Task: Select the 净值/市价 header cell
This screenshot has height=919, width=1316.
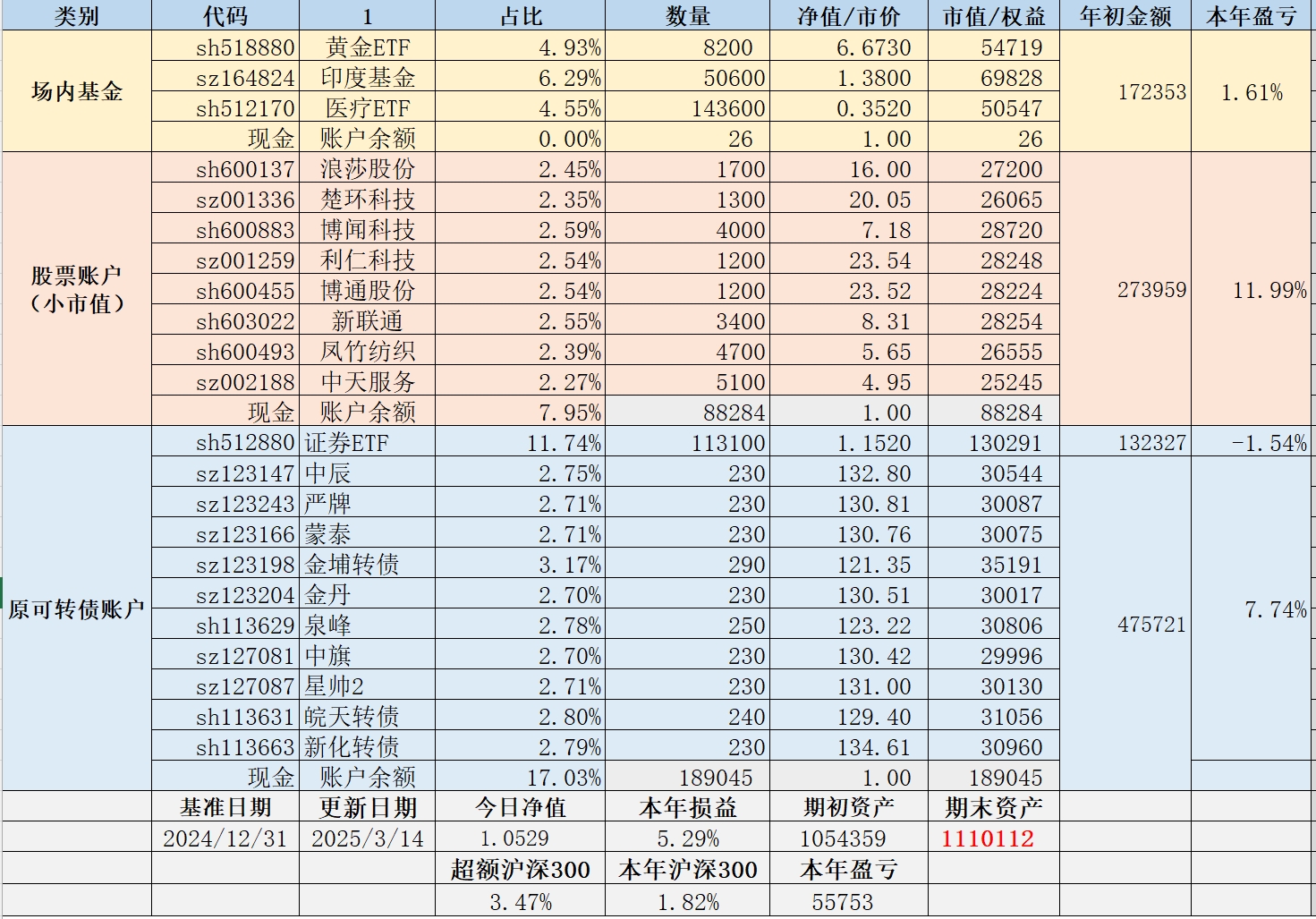Action: pos(849,16)
